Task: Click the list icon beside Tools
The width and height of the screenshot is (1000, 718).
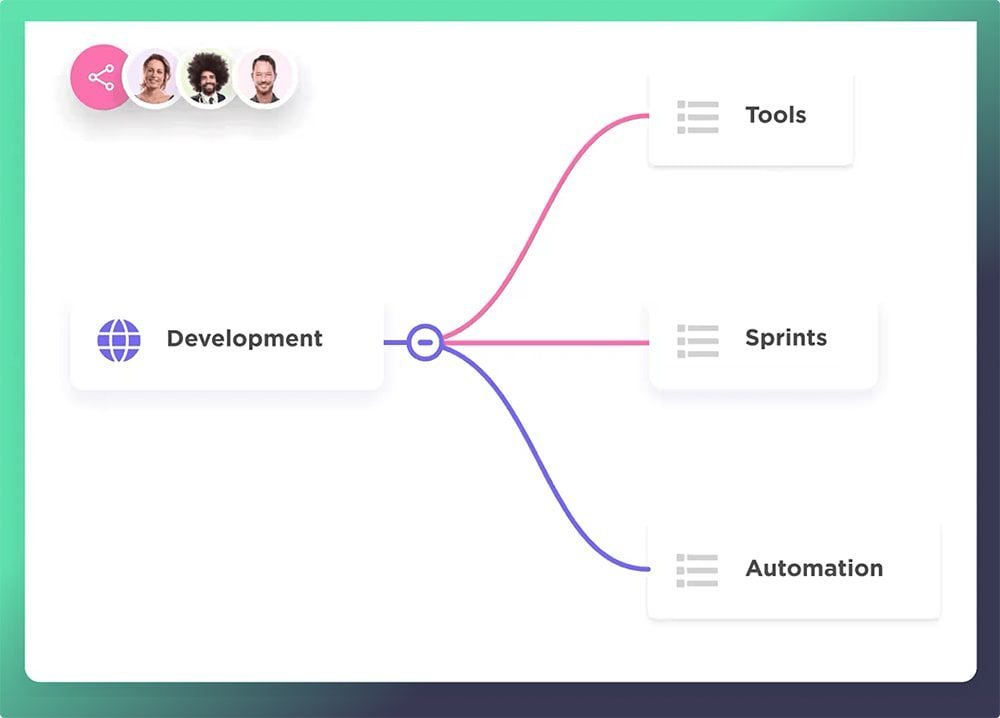Action: click(697, 116)
